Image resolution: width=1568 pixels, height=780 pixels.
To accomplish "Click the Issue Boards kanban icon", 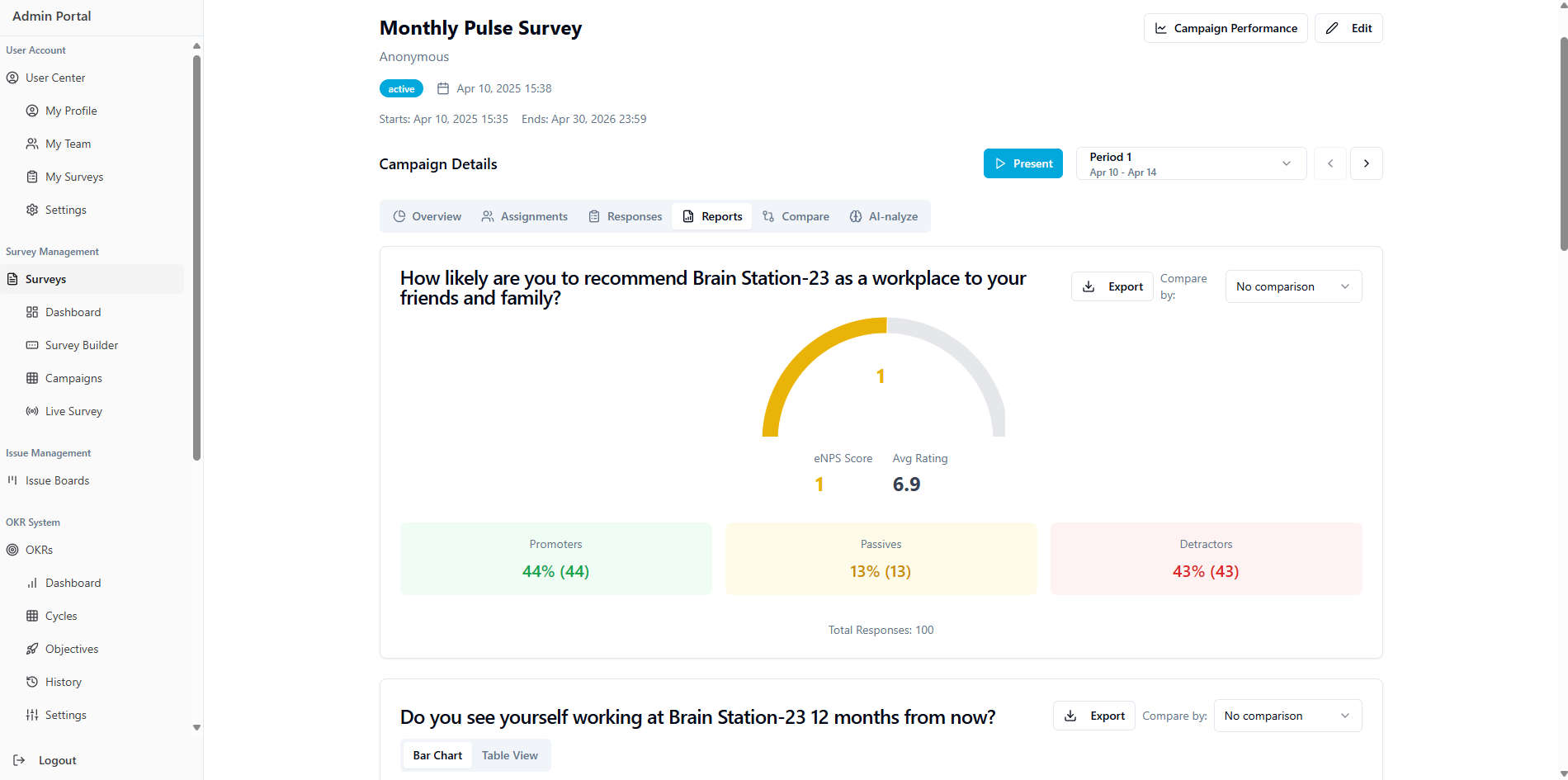I will pyautogui.click(x=12, y=480).
